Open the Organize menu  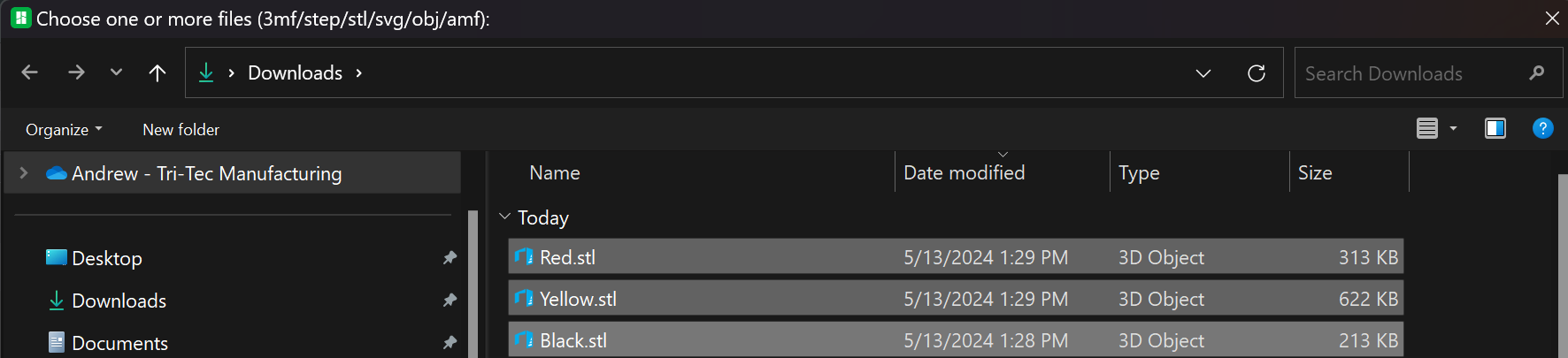pyautogui.click(x=64, y=130)
